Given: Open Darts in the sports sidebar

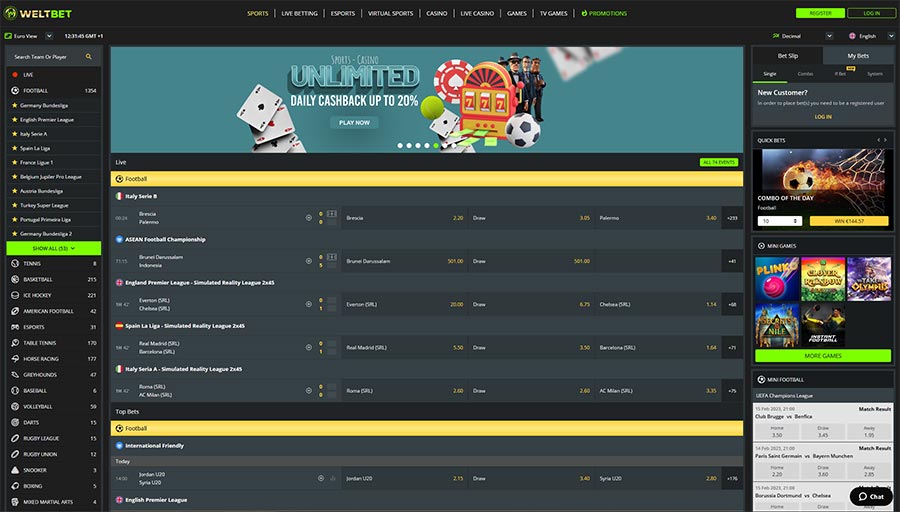Looking at the screenshot, I should (53, 422).
